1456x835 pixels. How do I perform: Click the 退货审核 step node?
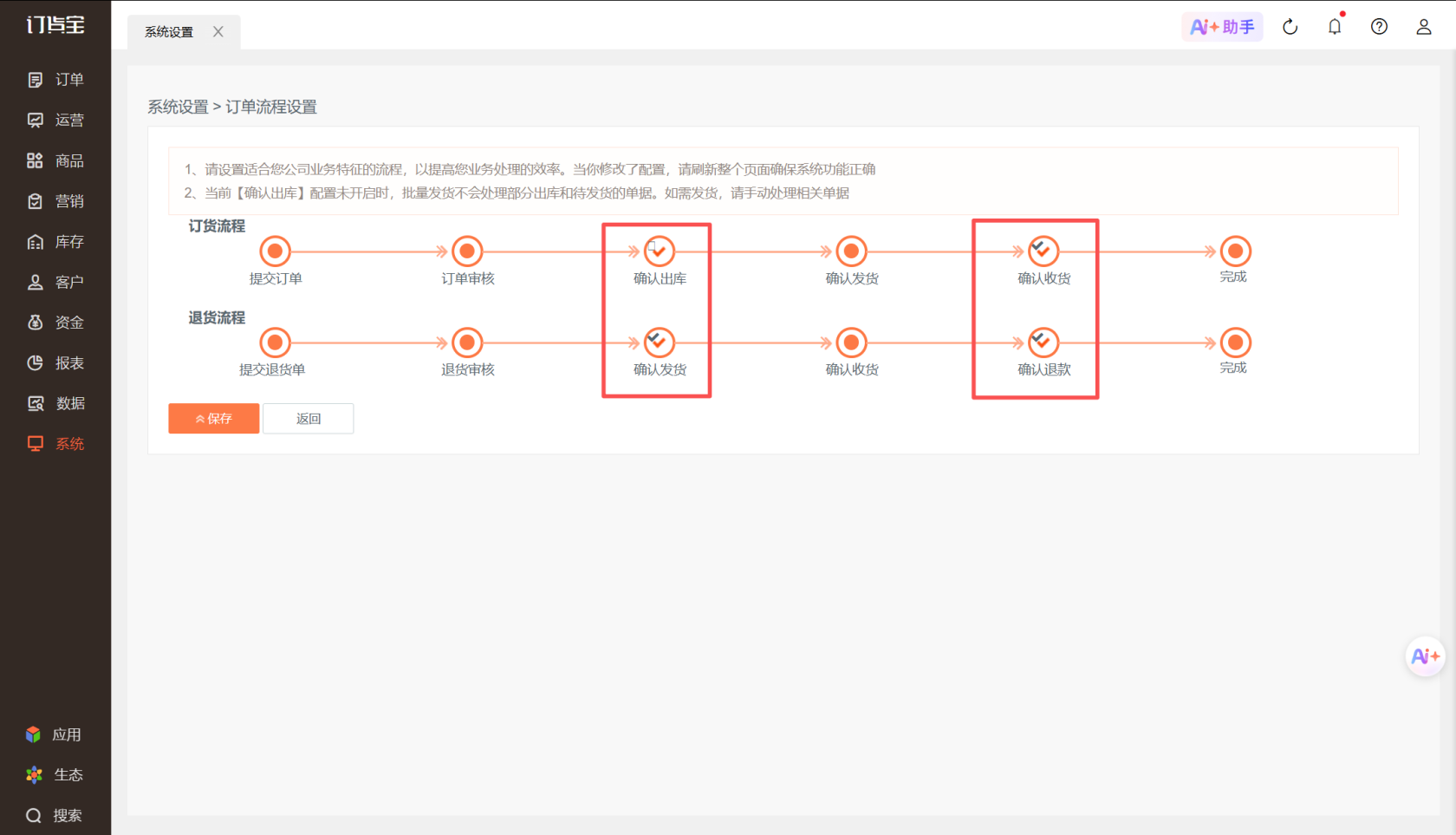(x=467, y=342)
